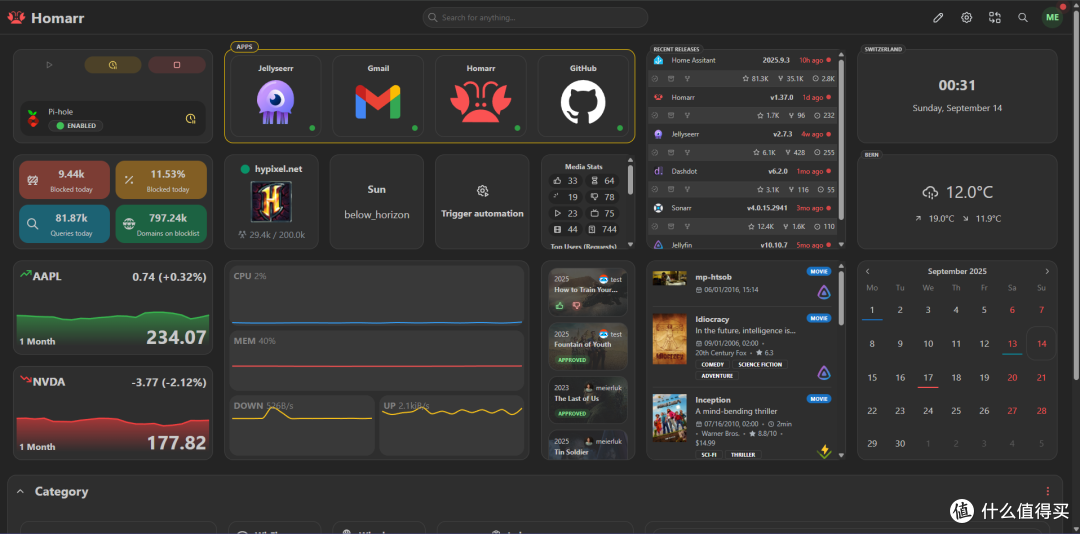1080x534 pixels.
Task: Open the Jellyseerr app tile
Action: (x=276, y=96)
